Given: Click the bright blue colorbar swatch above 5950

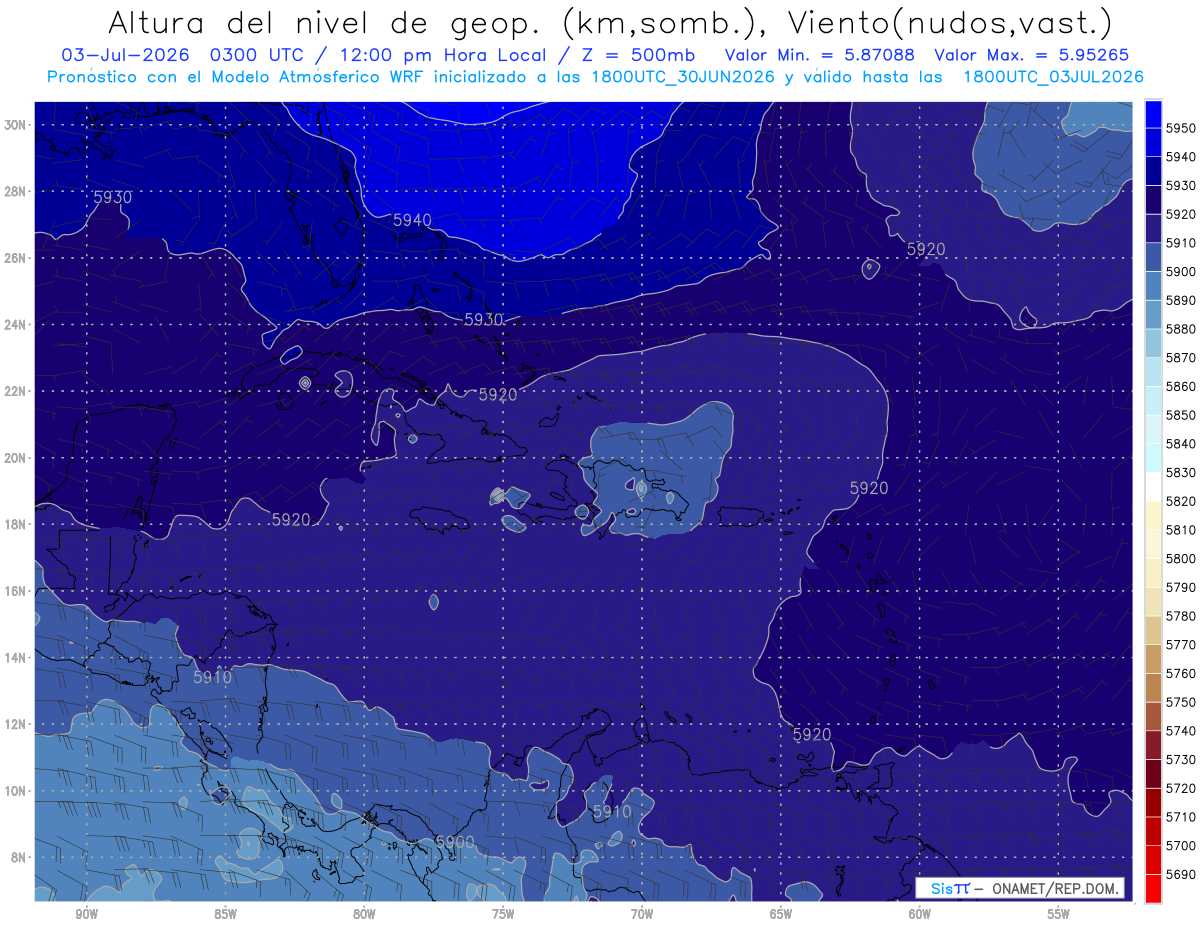Looking at the screenshot, I should pyautogui.click(x=1153, y=113).
